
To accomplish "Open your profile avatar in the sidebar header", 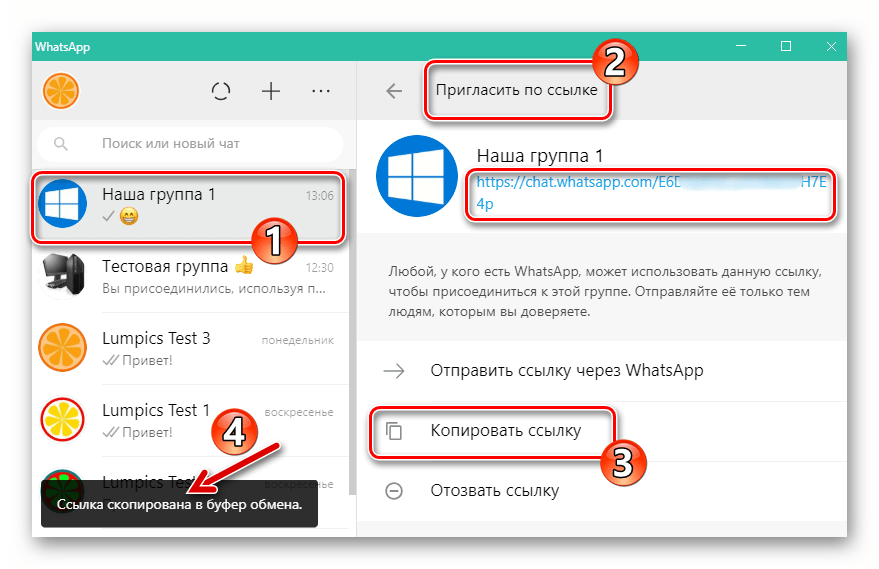I will tap(61, 91).
